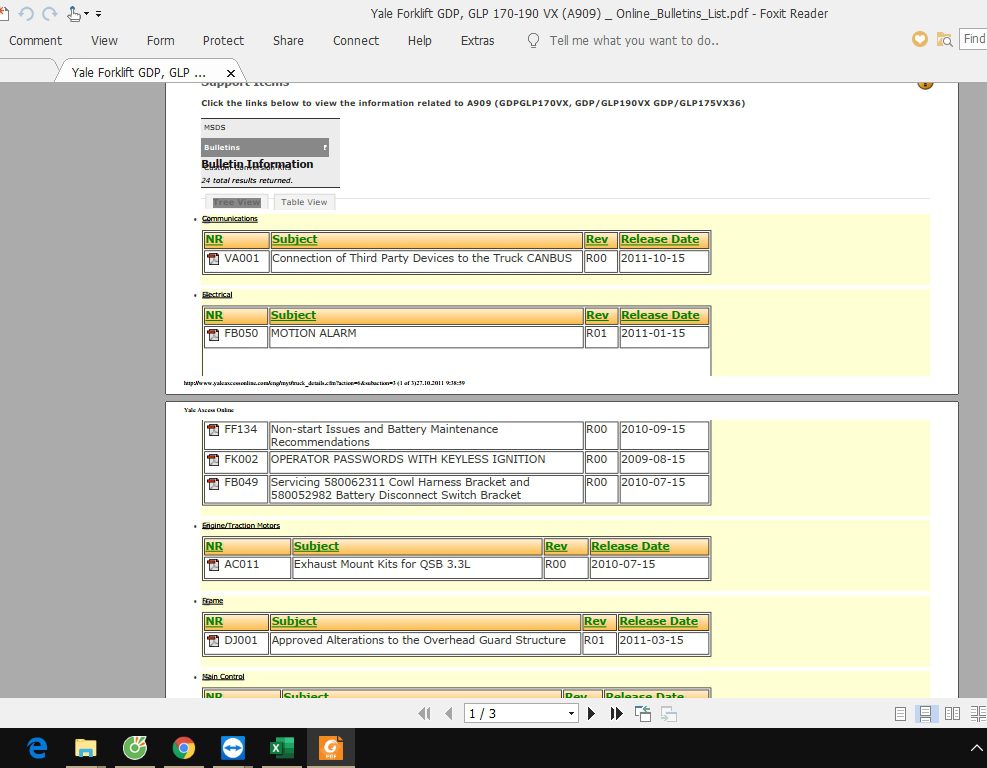Screen dimensions: 987x768
Task: Switch to the Table View tab
Action: coord(304,202)
